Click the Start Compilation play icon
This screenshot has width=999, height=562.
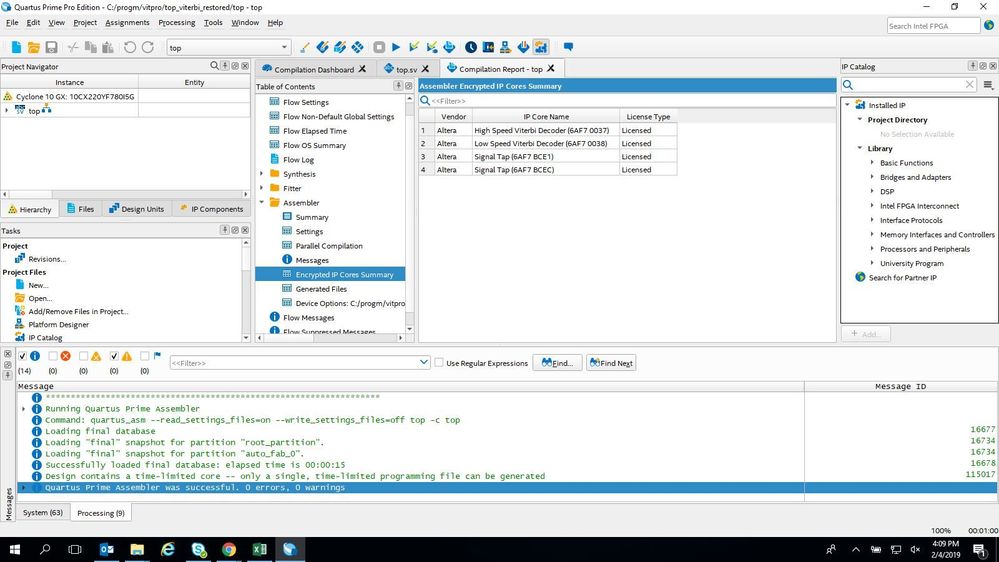(396, 47)
